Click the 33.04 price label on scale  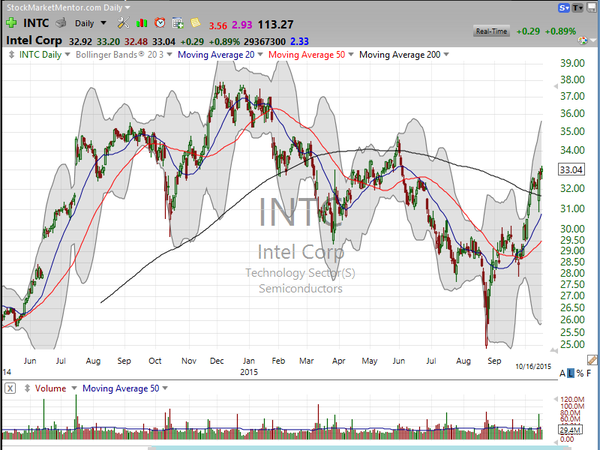[571, 170]
